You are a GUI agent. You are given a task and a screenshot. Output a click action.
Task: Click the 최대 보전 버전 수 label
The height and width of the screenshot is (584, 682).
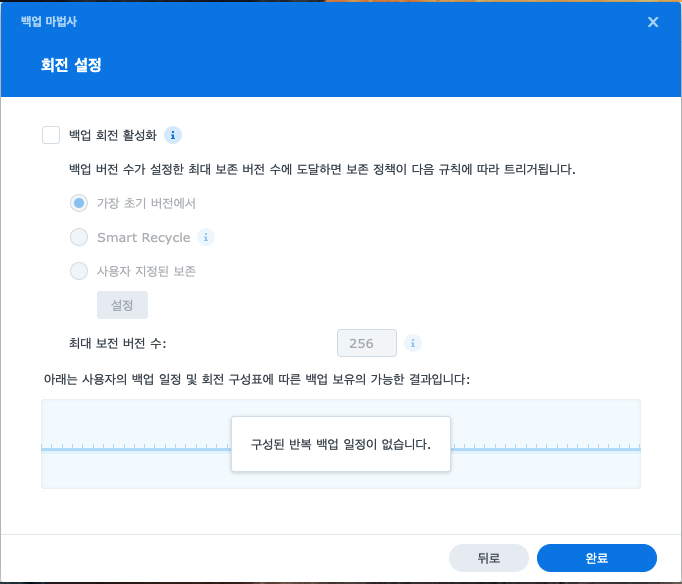tap(117, 344)
